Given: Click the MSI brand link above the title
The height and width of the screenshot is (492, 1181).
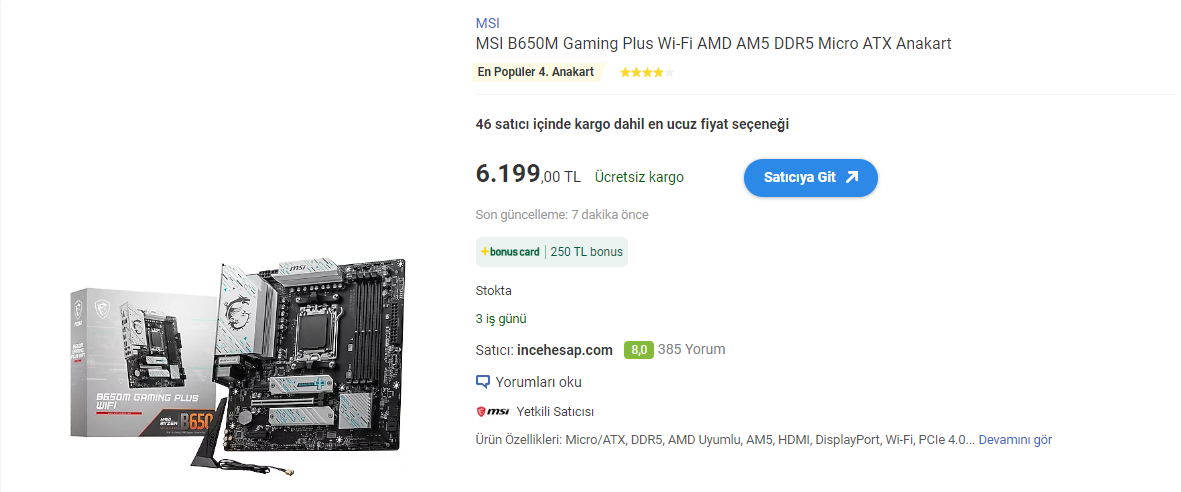Looking at the screenshot, I should (x=487, y=23).
